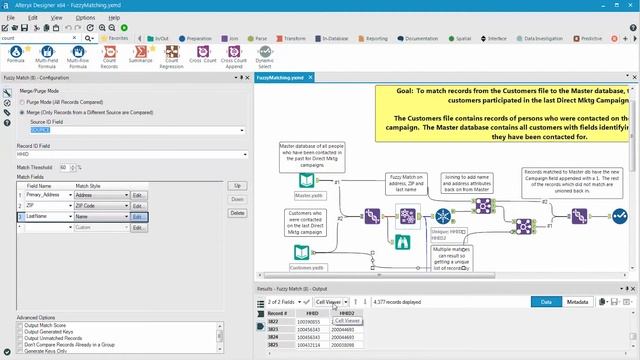Viewport: 640px width, 360px height.
Task: Open wrench Configuration icon in left sidebar
Action: (7, 93)
